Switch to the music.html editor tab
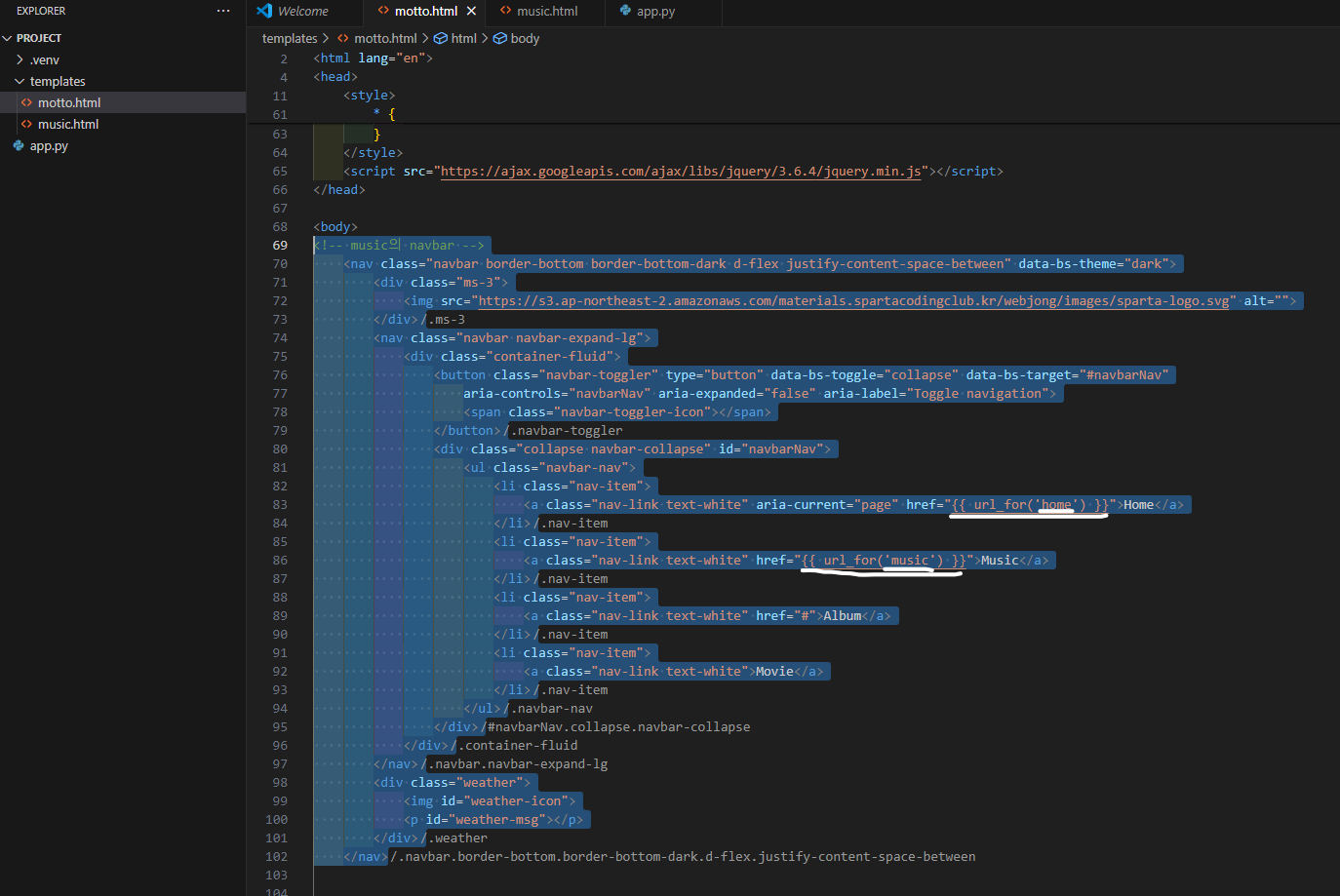Screen dimensions: 1340x896 546,12
